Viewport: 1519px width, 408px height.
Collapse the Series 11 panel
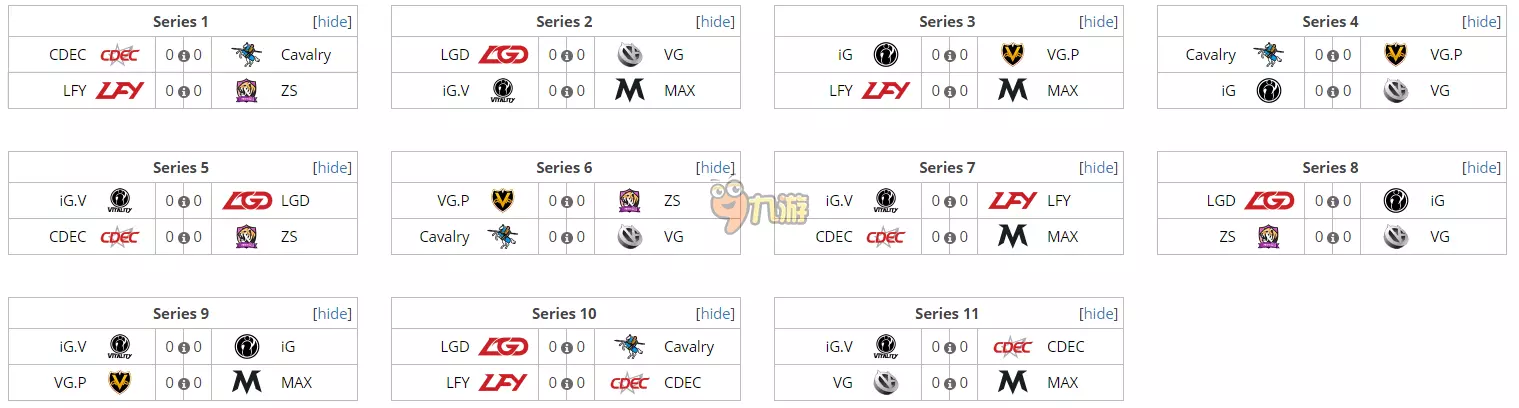[1099, 313]
